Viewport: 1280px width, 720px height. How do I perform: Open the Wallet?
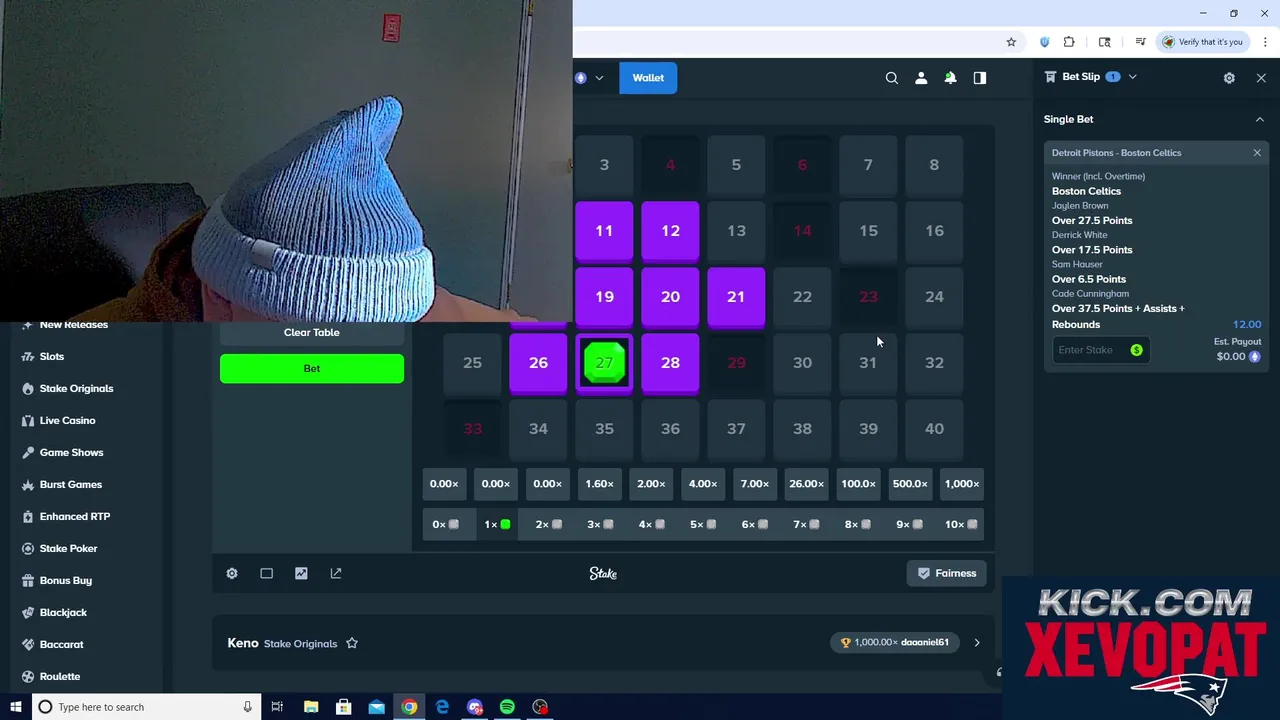tap(648, 78)
